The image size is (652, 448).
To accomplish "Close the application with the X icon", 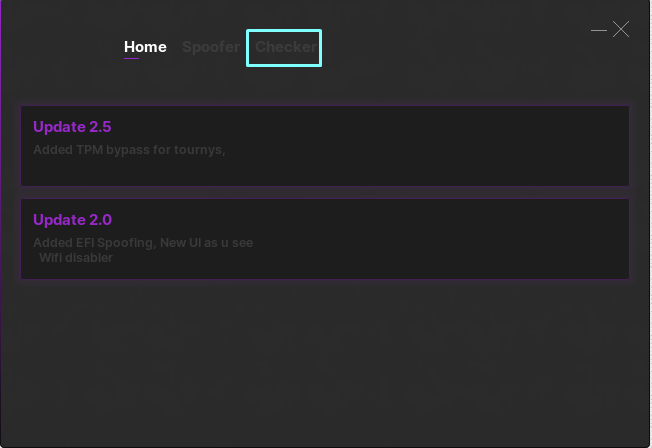I will click(621, 30).
